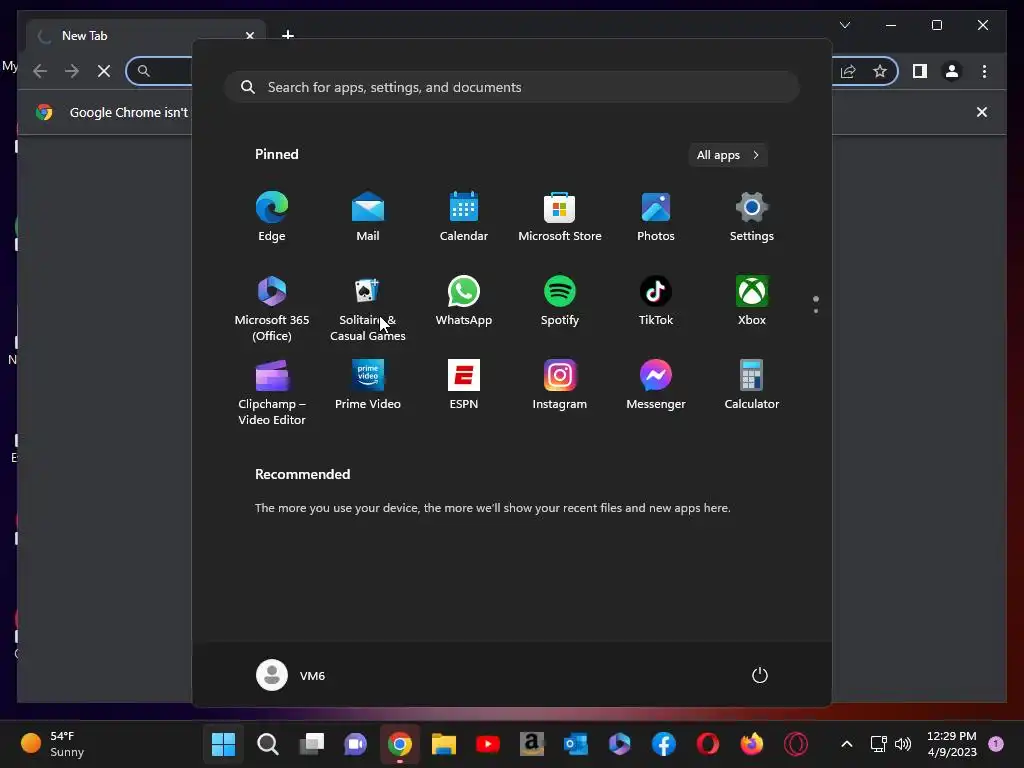The width and height of the screenshot is (1024, 768).
Task: Open the Edge pinned app
Action: (x=272, y=217)
